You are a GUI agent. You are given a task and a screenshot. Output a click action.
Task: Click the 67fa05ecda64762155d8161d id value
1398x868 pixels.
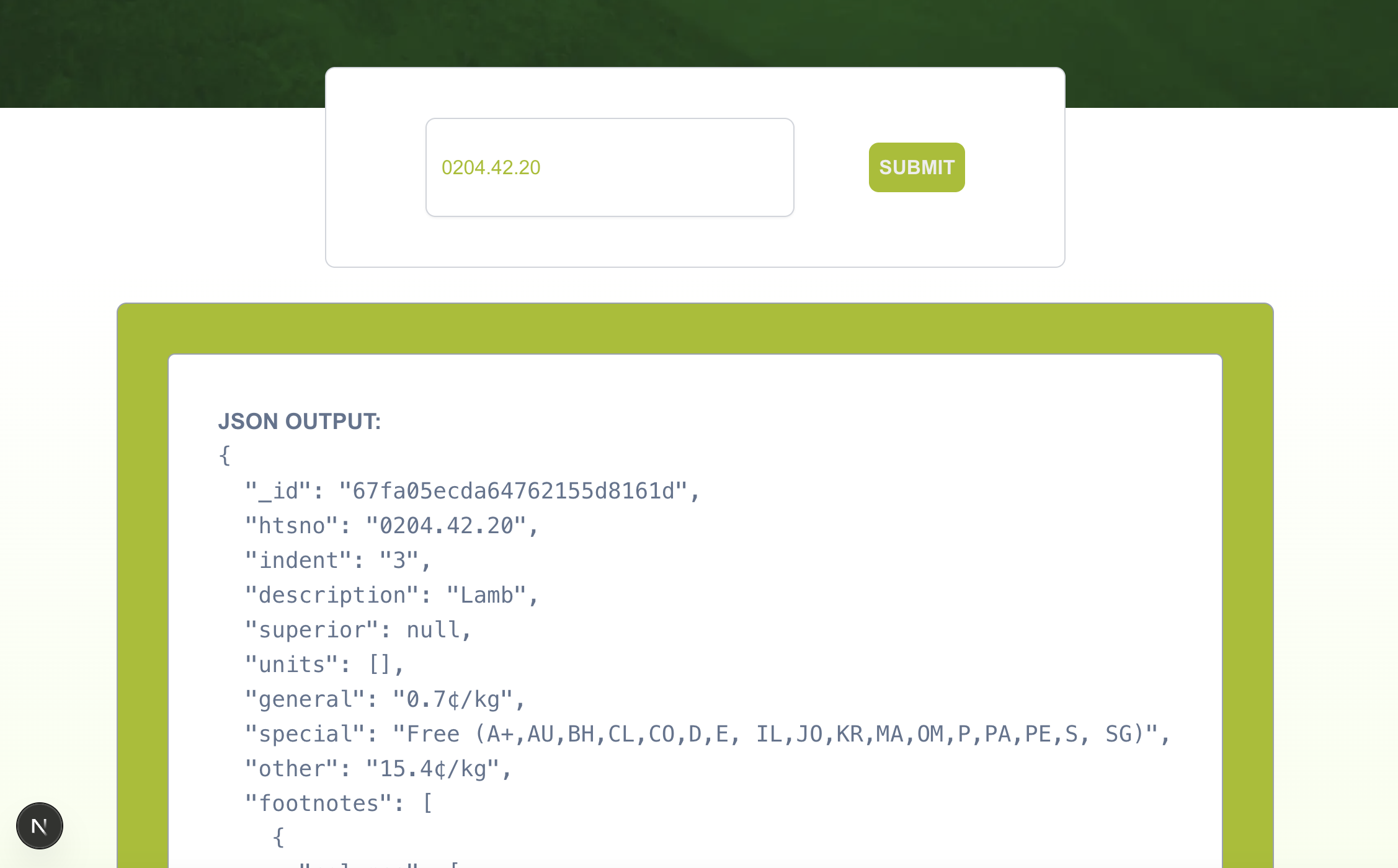pos(513,491)
